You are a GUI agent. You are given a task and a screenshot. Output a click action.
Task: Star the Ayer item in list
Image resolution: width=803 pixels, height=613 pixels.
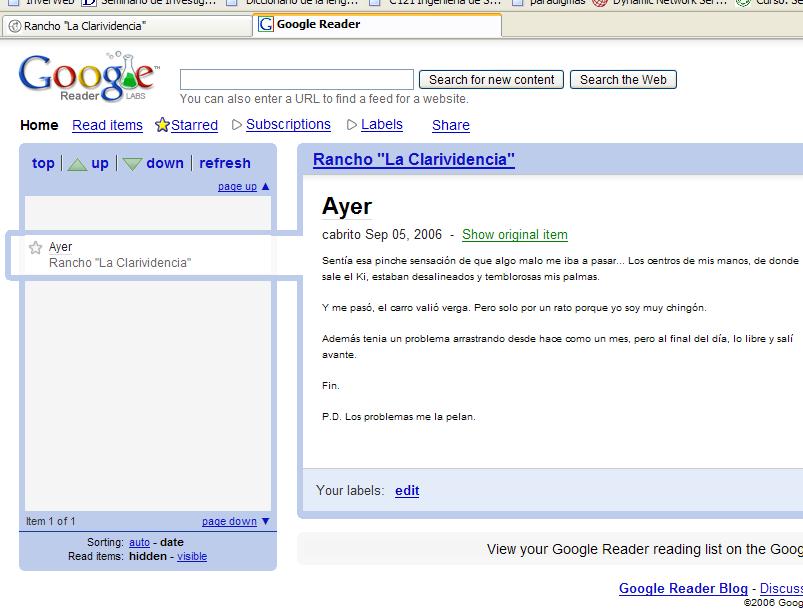point(35,248)
